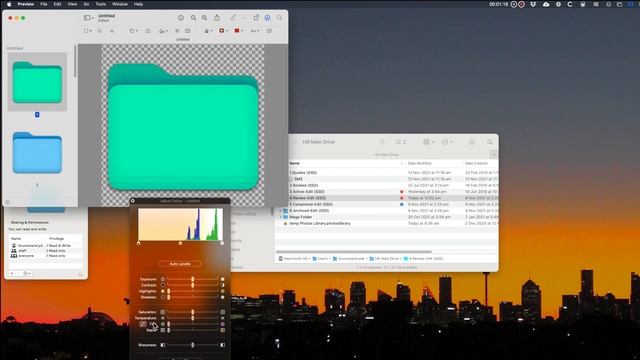Pick the eyedropper tool in Adjust Colour panel
This screenshot has width=640, height=360.
pos(143,324)
